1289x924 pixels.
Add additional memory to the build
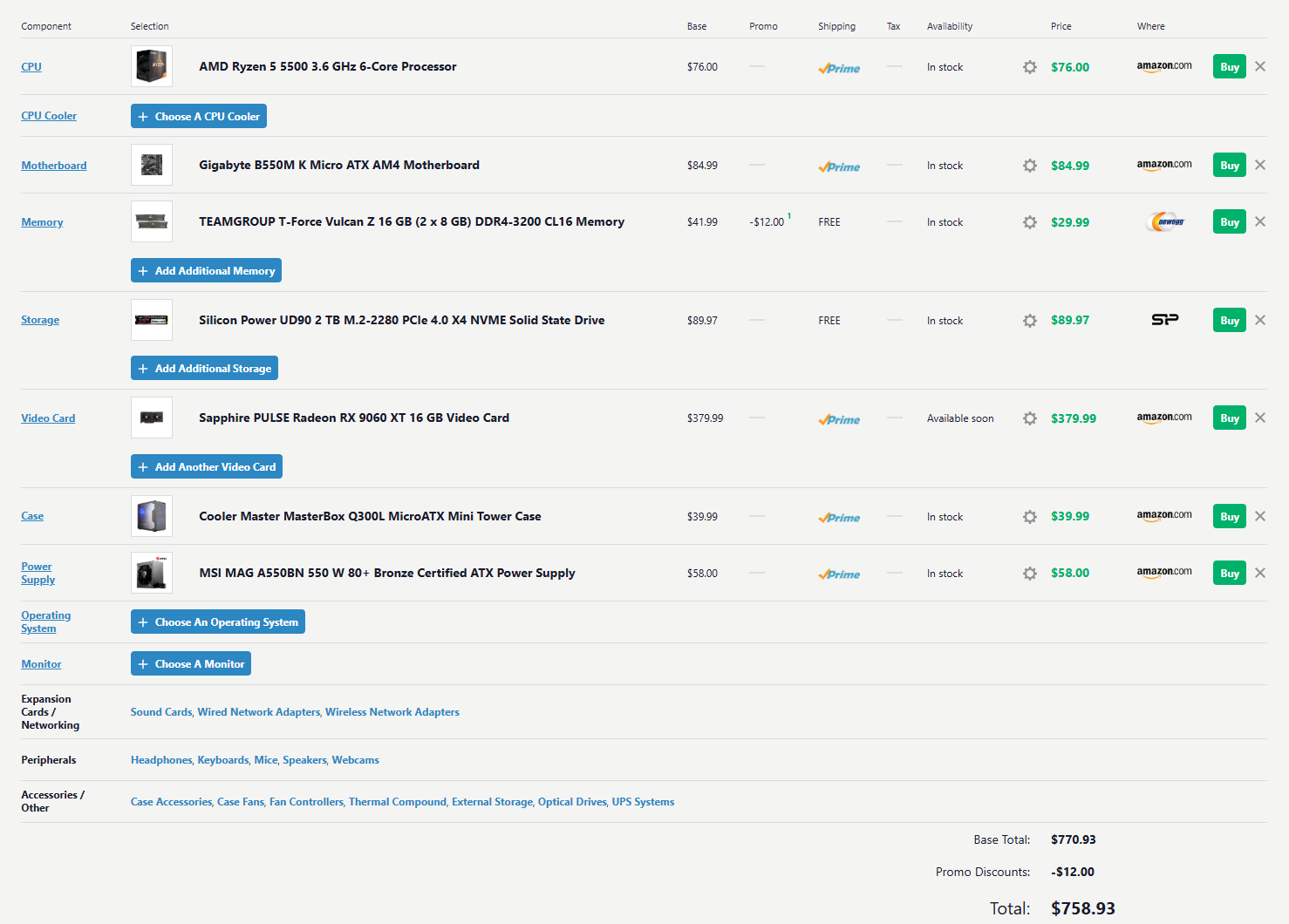click(206, 270)
